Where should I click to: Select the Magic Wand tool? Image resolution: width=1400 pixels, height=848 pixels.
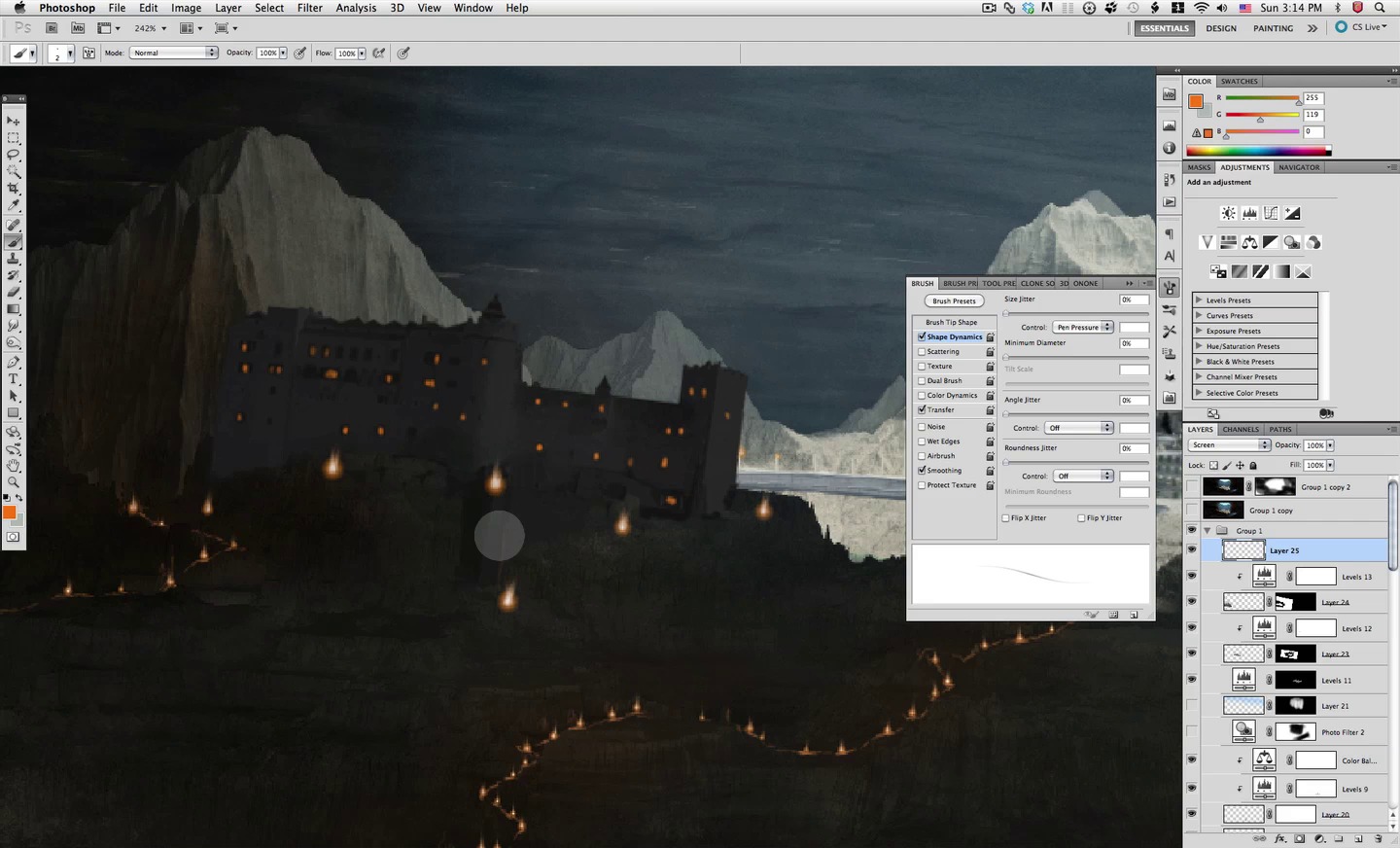tap(14, 171)
